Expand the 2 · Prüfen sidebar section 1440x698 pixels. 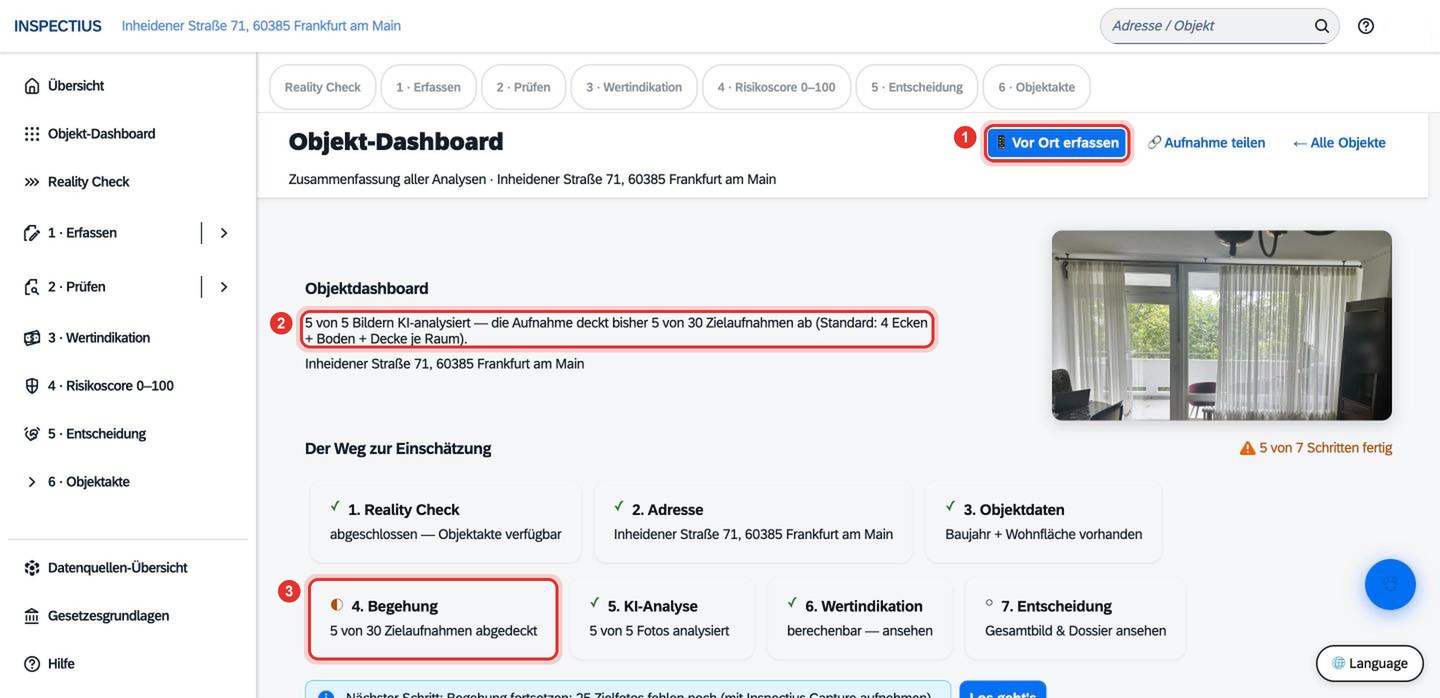224,287
